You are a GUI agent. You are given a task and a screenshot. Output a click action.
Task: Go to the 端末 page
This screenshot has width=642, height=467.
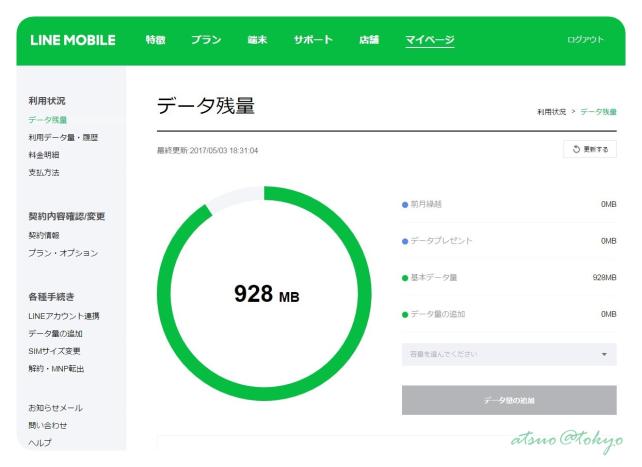pos(257,40)
